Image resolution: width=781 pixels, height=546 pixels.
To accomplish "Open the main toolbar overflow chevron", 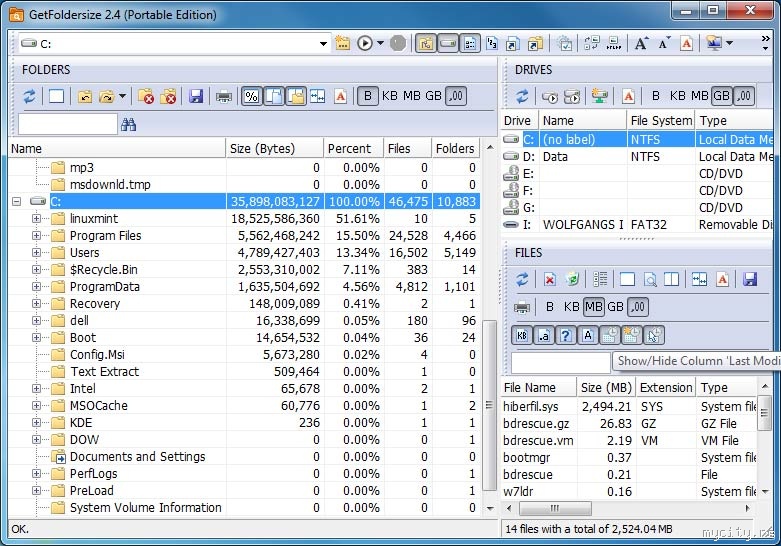I will [x=766, y=43].
